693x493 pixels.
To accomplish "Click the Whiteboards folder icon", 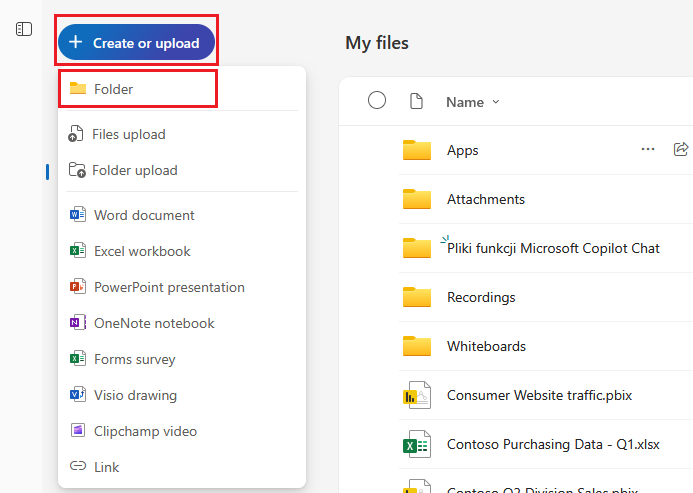I will (417, 346).
